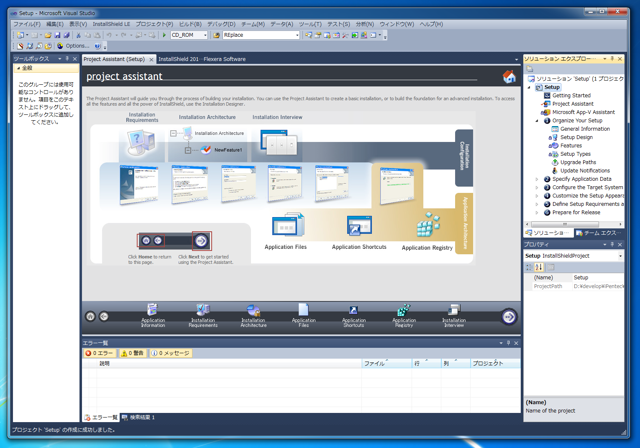Screen dimensions: 640x448
Task: Click the NewFeature1 node in architecture diagram
Action: 228,150
